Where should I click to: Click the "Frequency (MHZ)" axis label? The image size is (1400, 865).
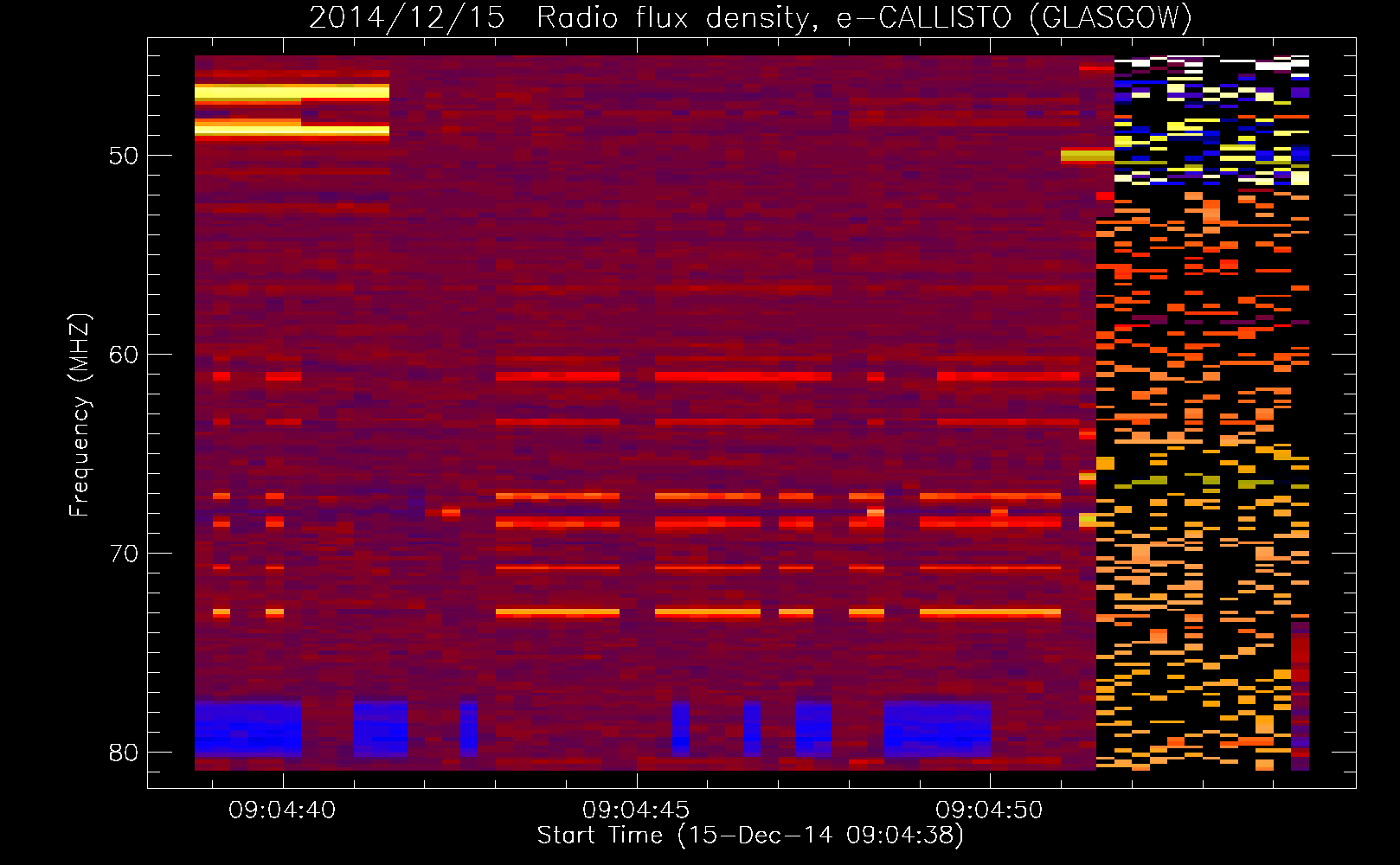click(80, 415)
